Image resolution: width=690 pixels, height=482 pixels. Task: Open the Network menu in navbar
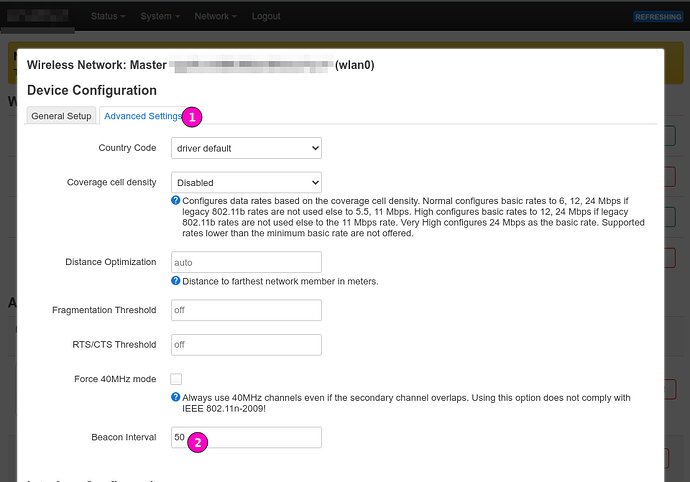pos(216,16)
